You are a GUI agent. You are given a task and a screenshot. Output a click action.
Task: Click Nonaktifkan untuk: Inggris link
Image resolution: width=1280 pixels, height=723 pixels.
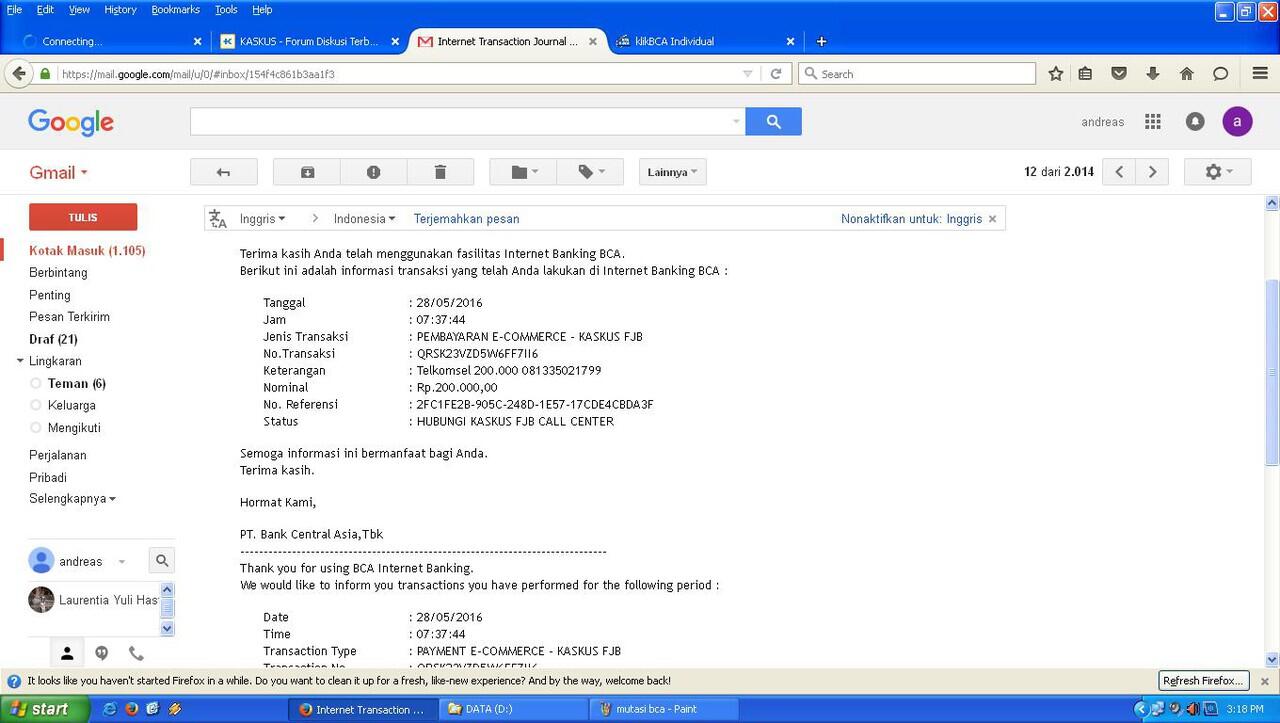tap(911, 219)
